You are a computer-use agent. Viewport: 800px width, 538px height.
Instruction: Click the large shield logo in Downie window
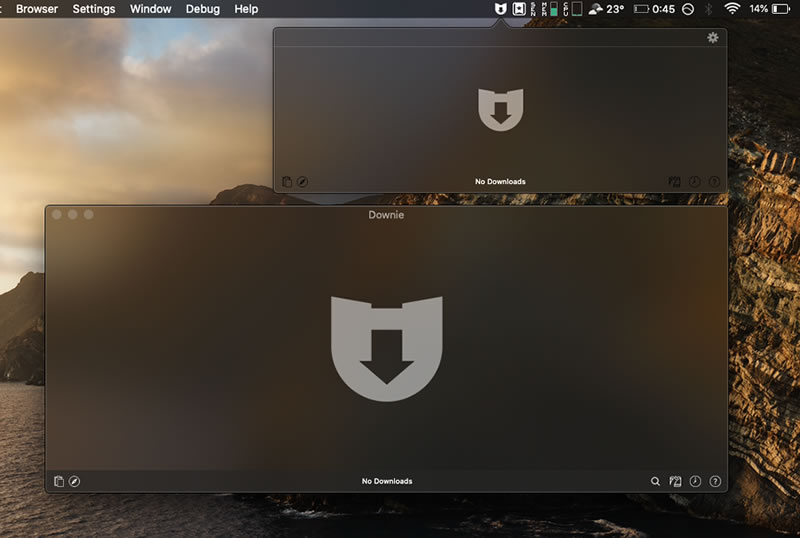pyautogui.click(x=387, y=349)
